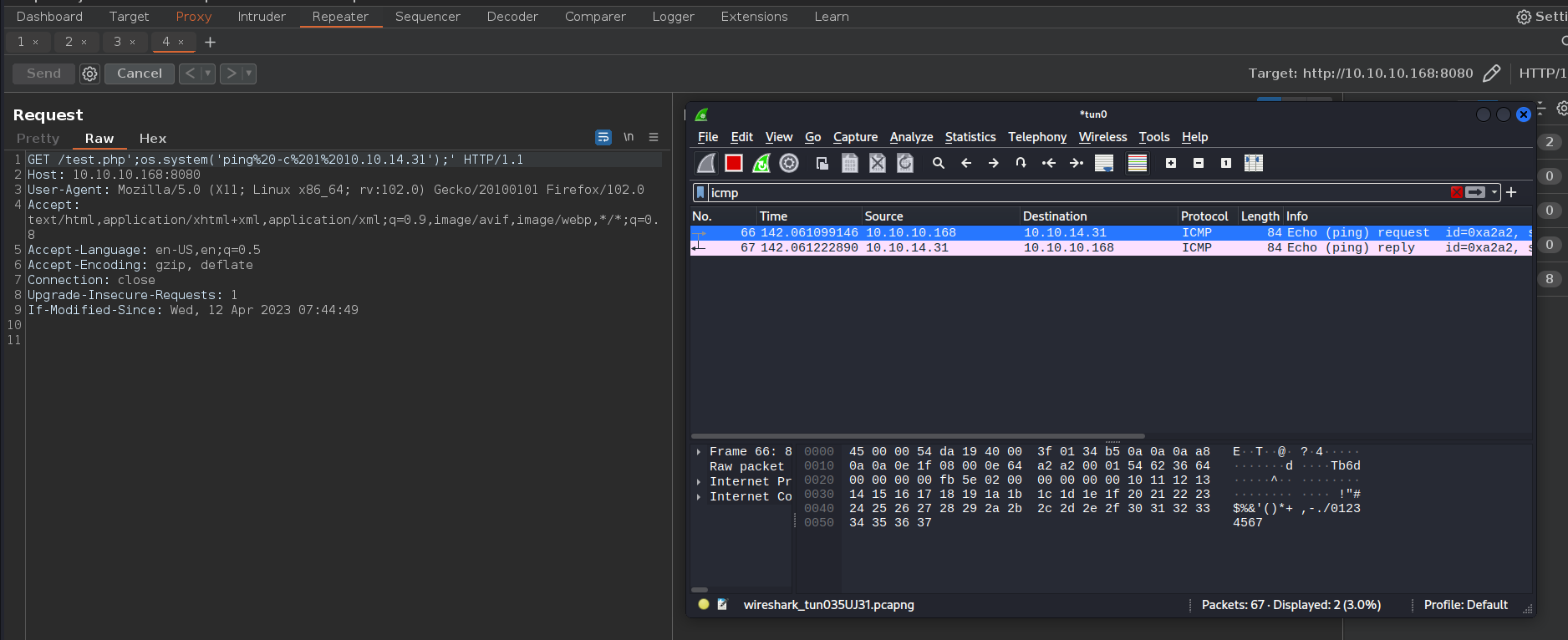Open Wireshark Telephony menu
Image resolution: width=1568 pixels, height=640 pixels.
(1037, 137)
